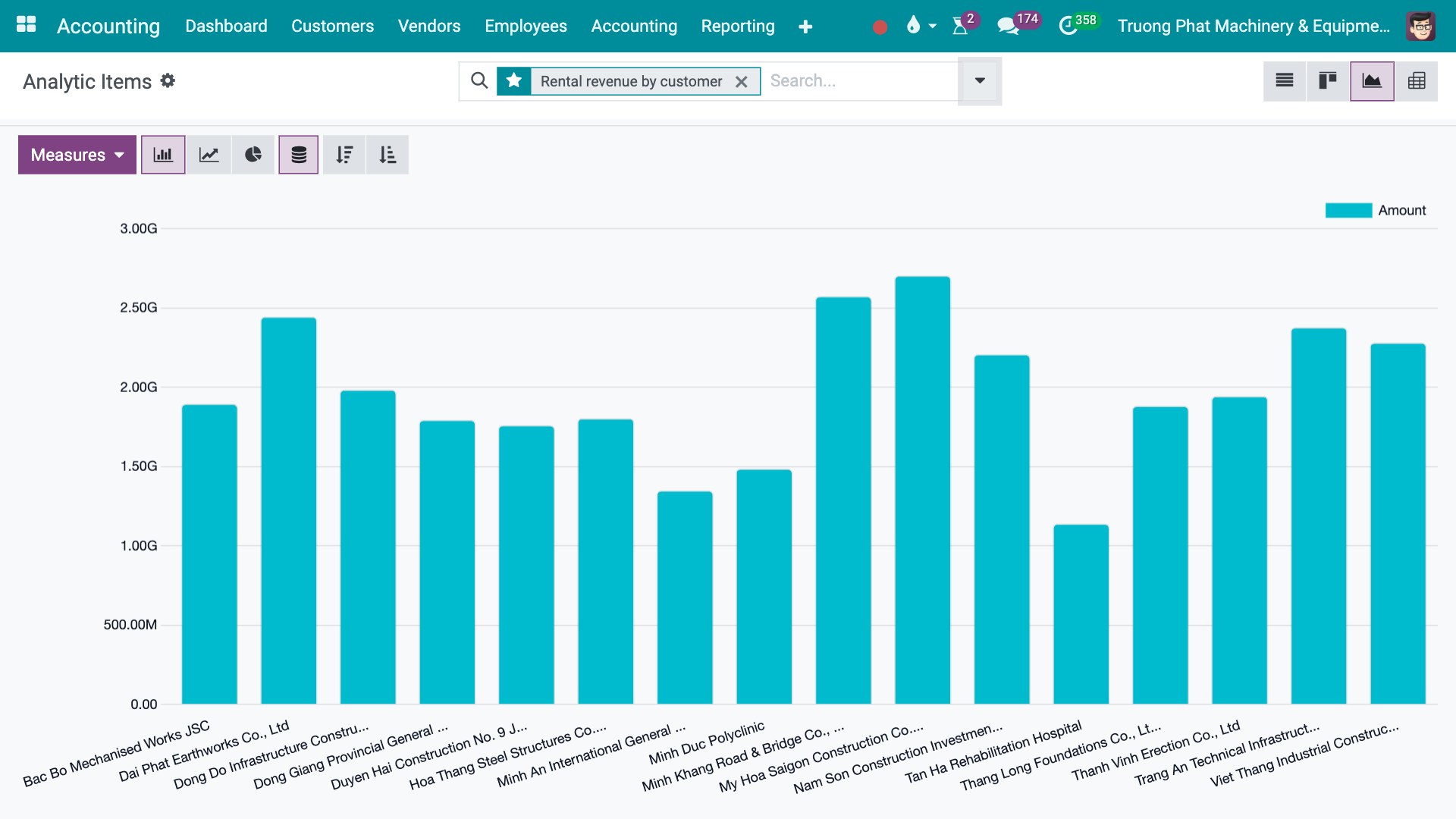Open the water drop debug dropdown
This screenshot has height=819, width=1456.
pos(921,26)
